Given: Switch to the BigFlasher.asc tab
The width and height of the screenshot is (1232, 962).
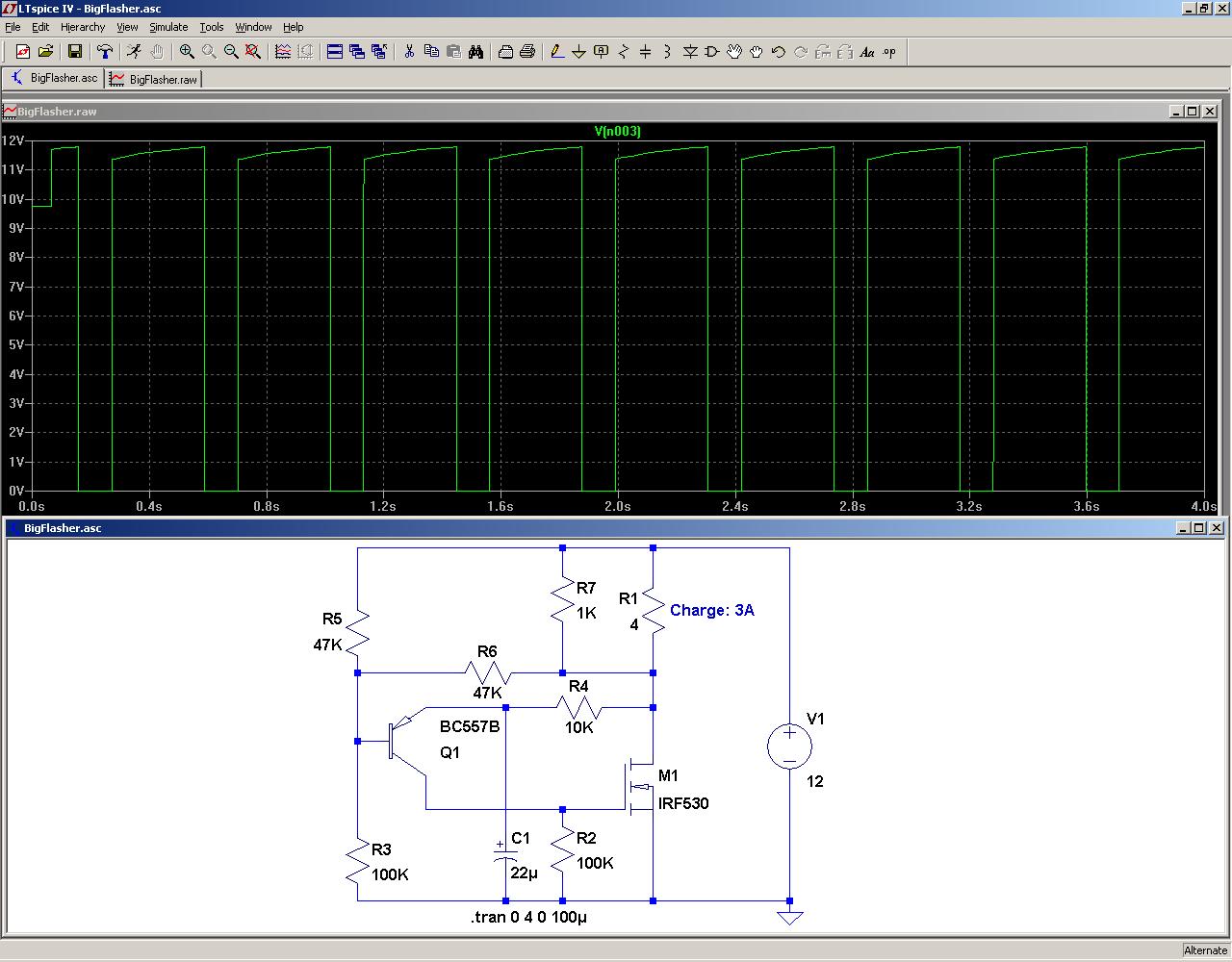Looking at the screenshot, I should 54,78.
